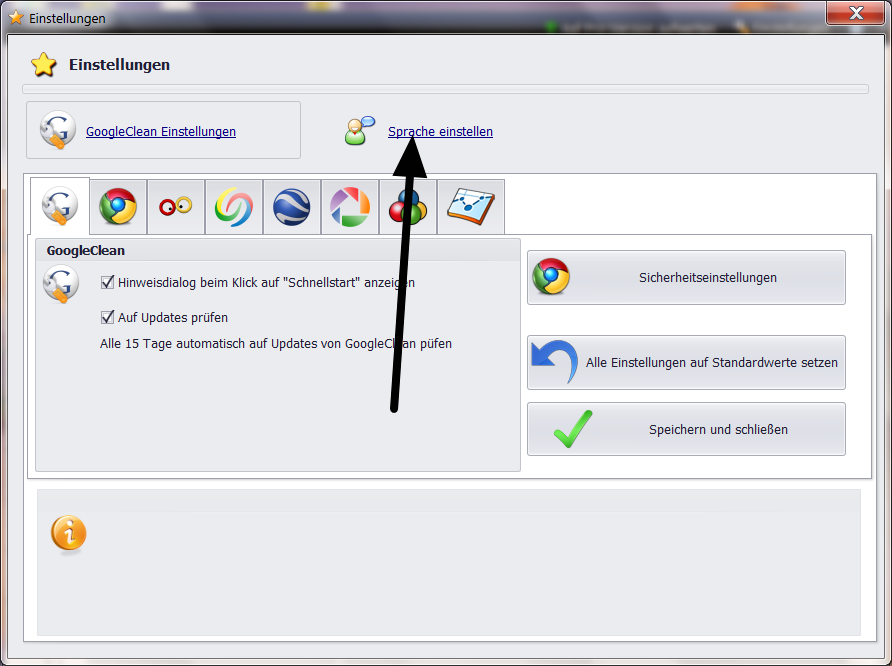
Task: Open the chart notepad analytics tab
Action: click(x=471, y=206)
